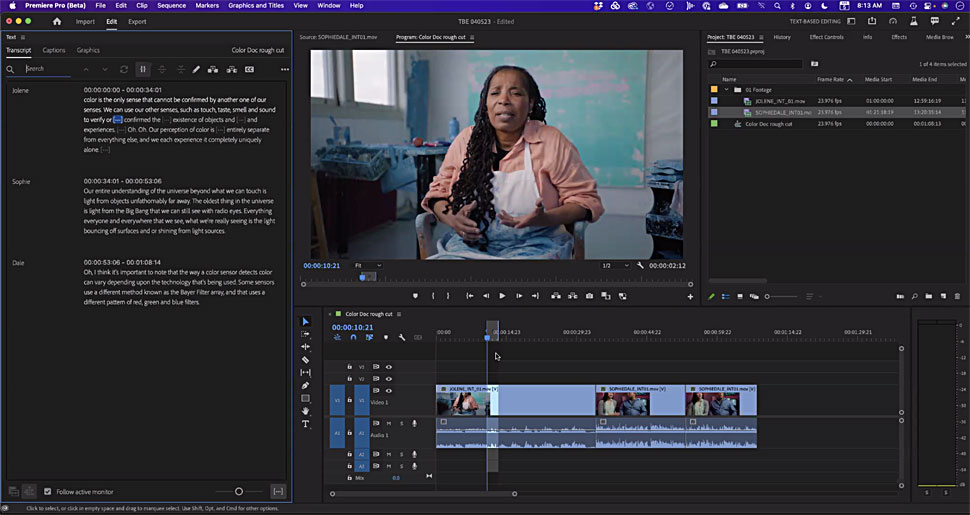Open the Text panel menu

tap(23, 37)
